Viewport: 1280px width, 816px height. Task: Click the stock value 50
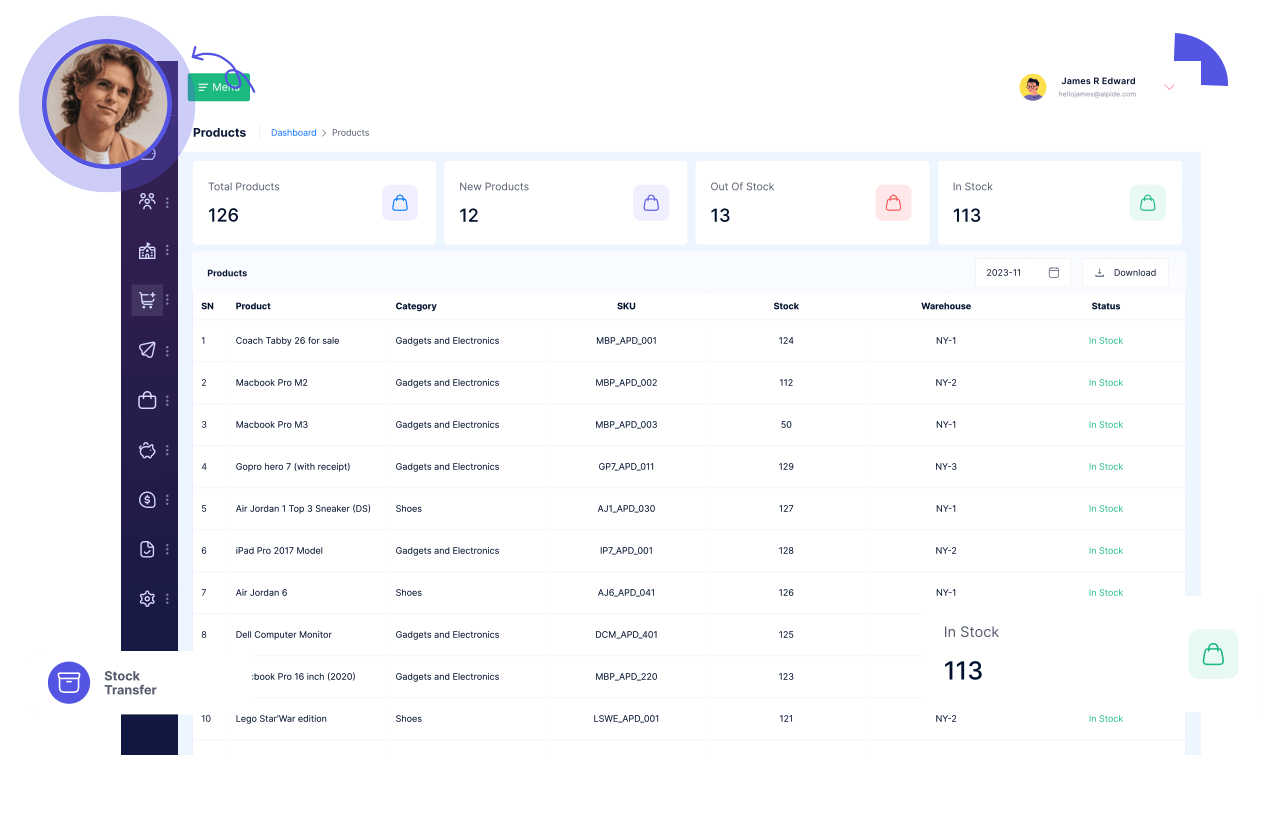786,425
